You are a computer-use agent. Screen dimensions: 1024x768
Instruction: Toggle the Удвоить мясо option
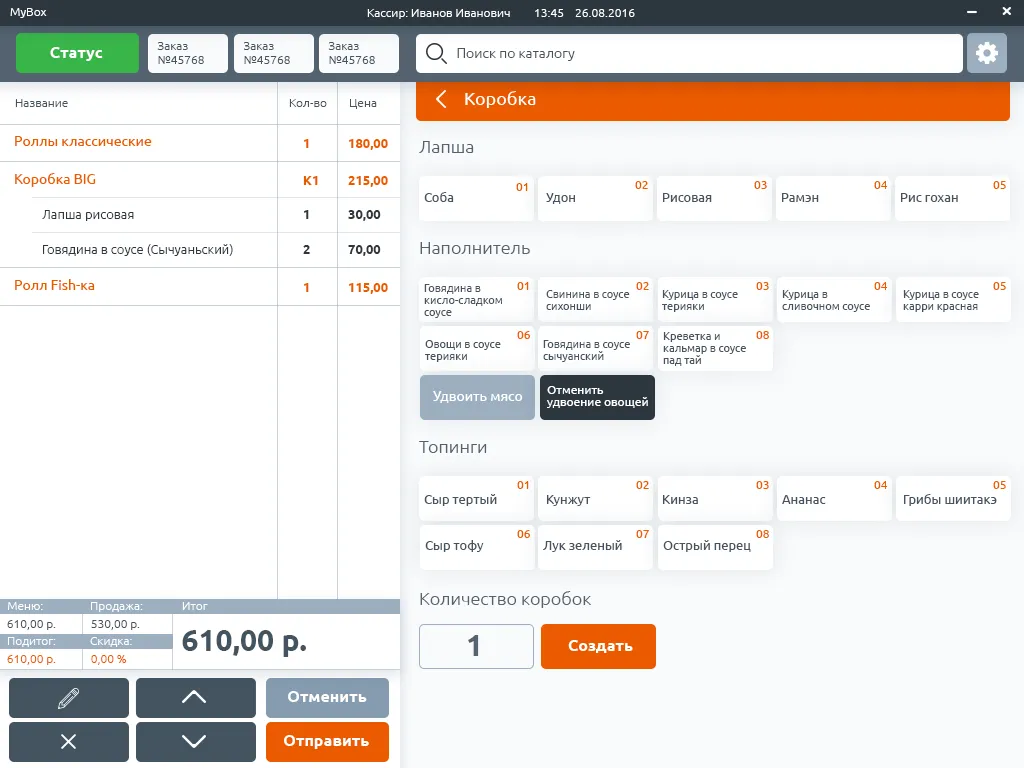477,397
